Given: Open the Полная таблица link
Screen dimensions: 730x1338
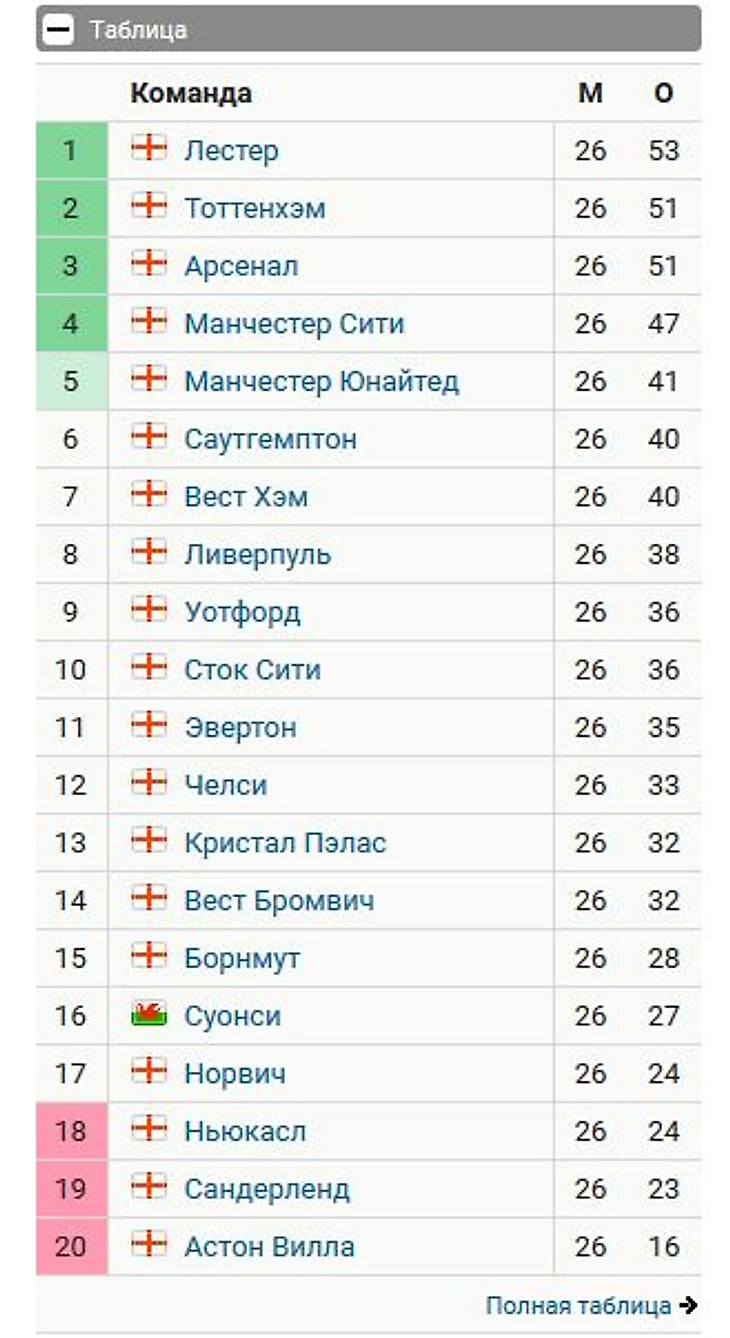Looking at the screenshot, I should [578, 1305].
